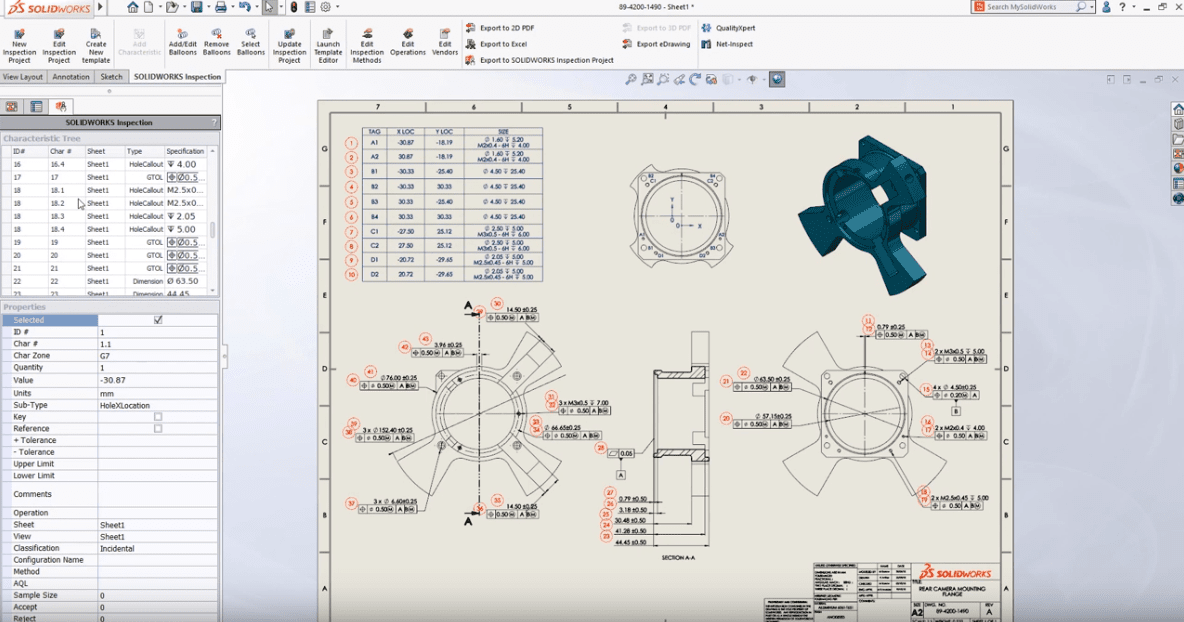Click the Save icon
The width and height of the screenshot is (1184, 622).
[196, 7]
